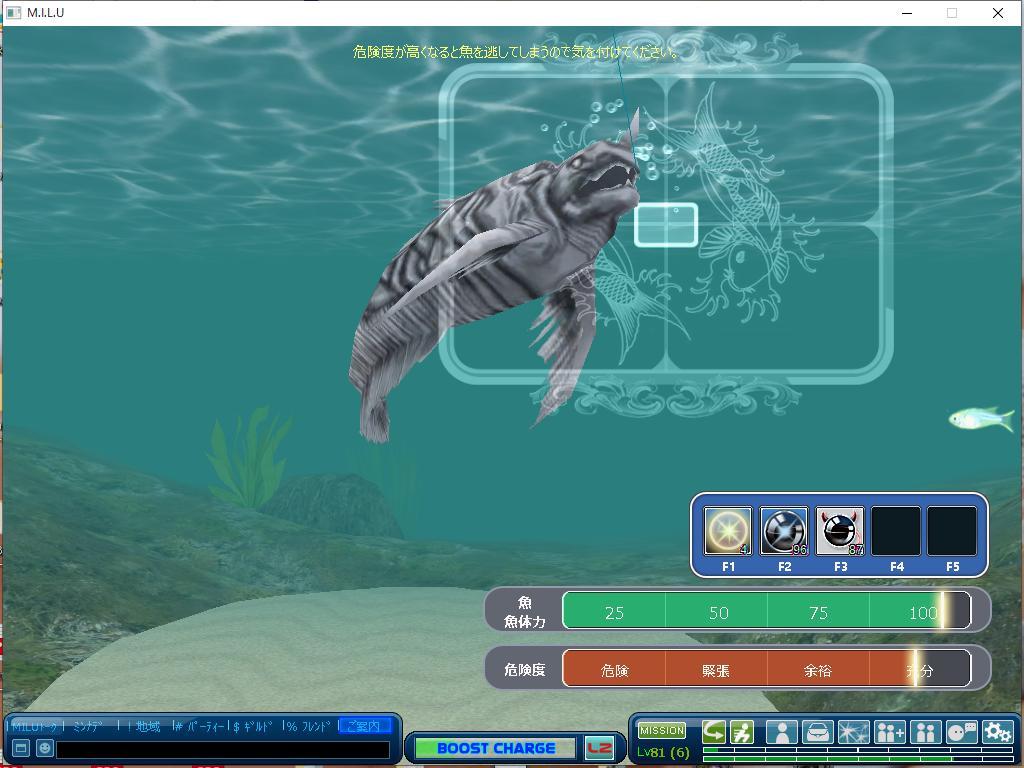Open the gear settings icon

pyautogui.click(x=997, y=732)
